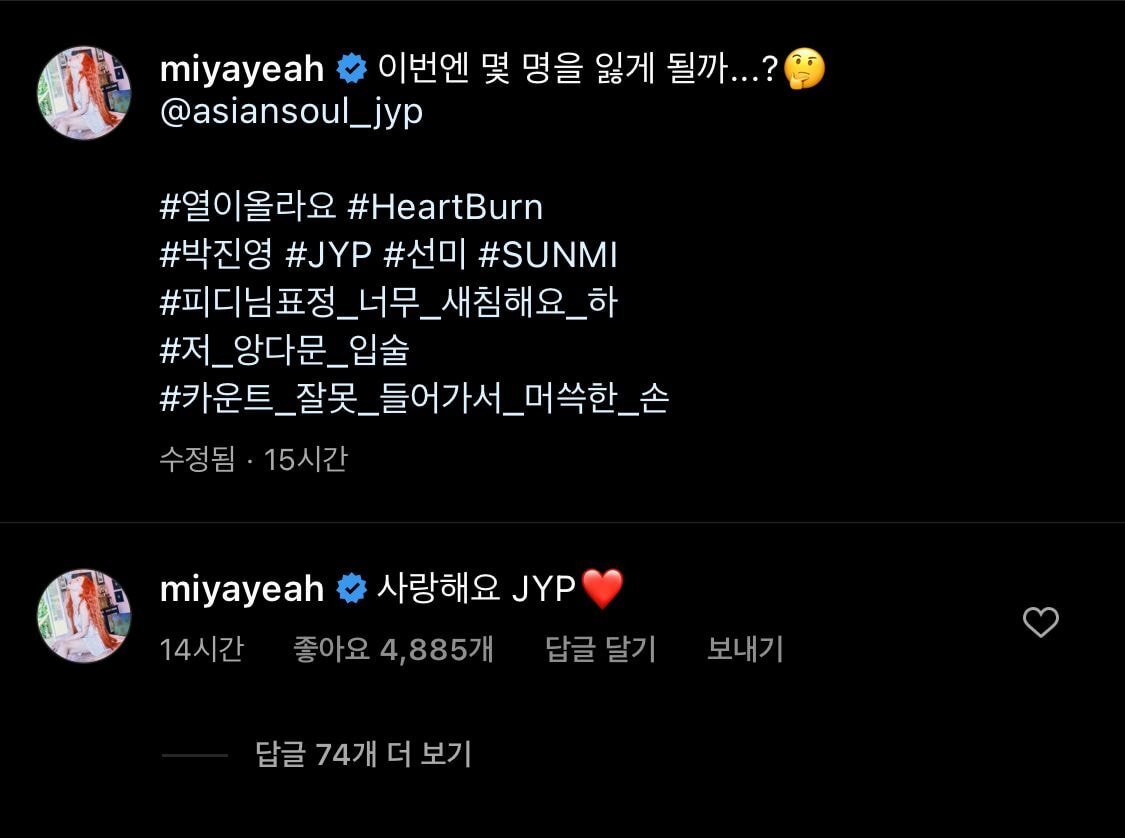Open hashtag #선미
The width and height of the screenshot is (1125, 838).
coord(425,255)
